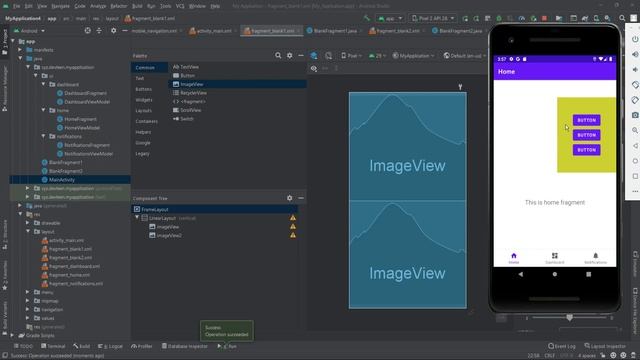The height and width of the screenshot is (360, 640).
Task: Click the Debug app bug icon
Action: pyautogui.click(x=499, y=18)
